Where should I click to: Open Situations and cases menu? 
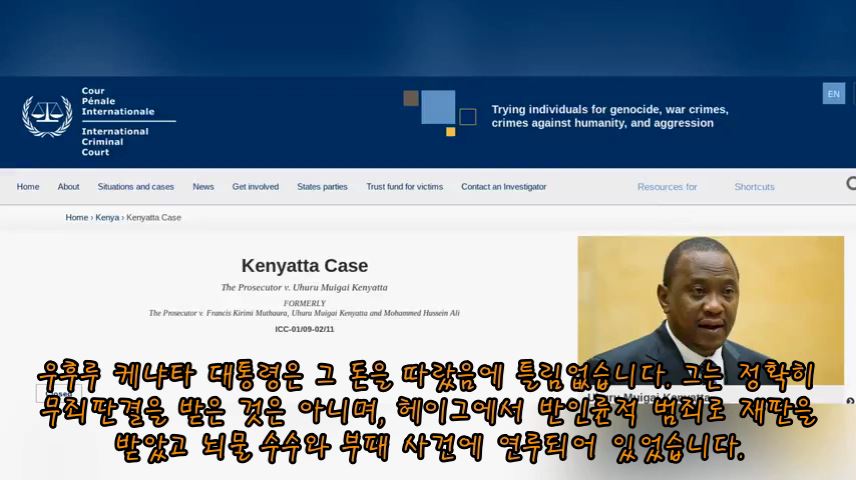tap(135, 186)
